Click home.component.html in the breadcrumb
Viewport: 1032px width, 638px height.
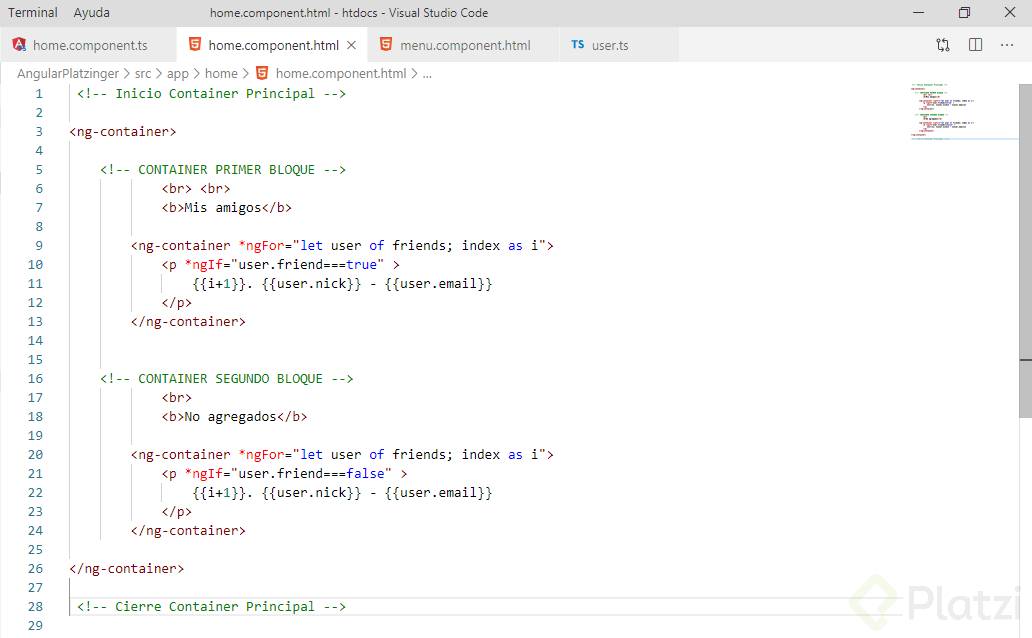tap(341, 74)
